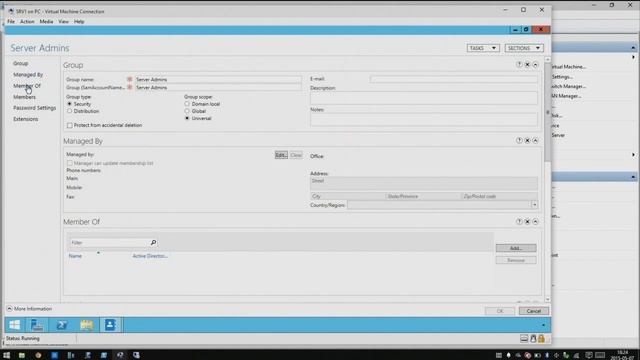This screenshot has width=640, height=360.
Task: Launch Server Manager from the guest taskbar
Action: (x=37, y=325)
